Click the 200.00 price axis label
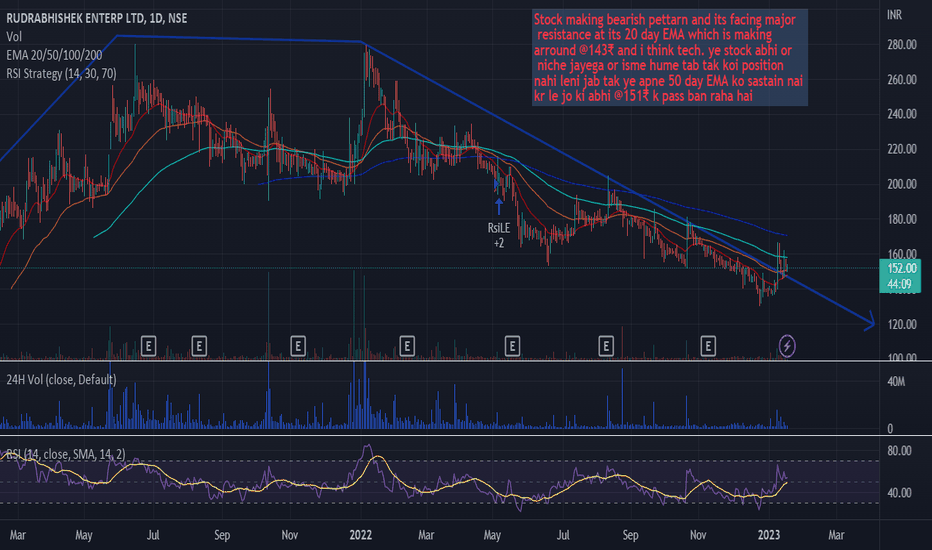The height and width of the screenshot is (550, 932). pyautogui.click(x=902, y=184)
